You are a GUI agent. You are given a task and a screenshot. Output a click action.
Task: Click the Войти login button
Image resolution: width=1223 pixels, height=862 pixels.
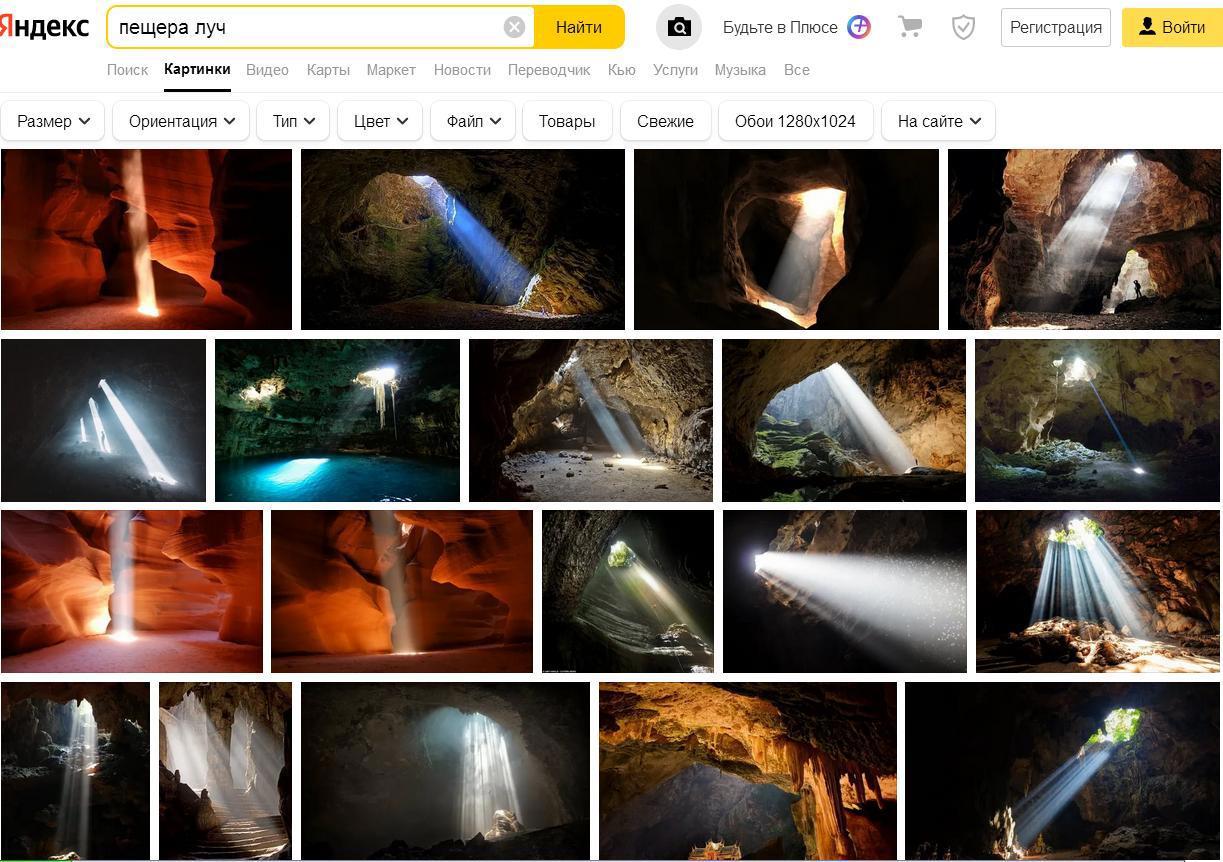(1172, 27)
